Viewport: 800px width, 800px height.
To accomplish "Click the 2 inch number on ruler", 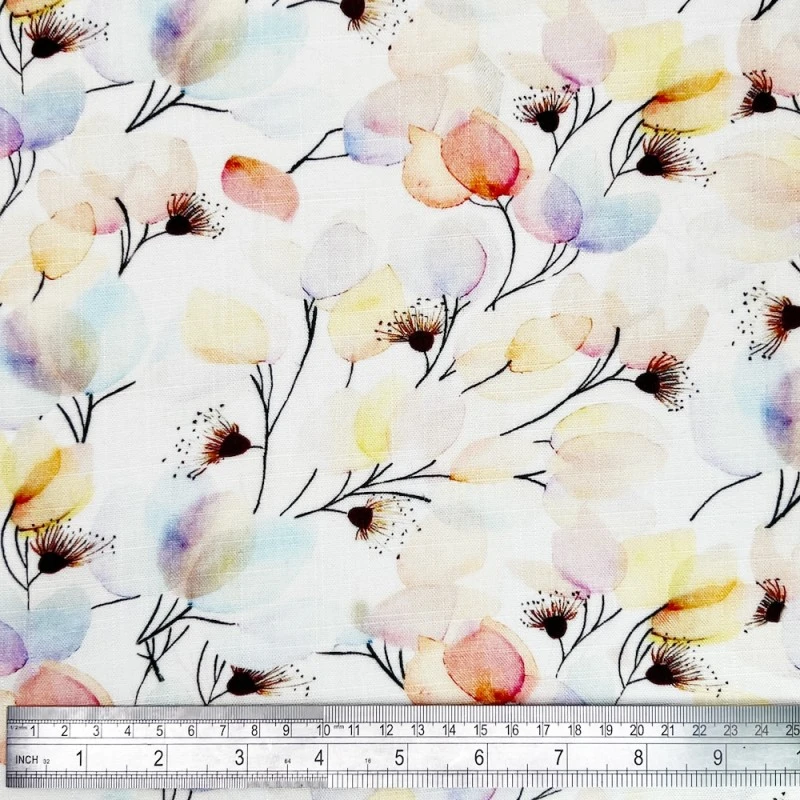I will pos(159,758).
